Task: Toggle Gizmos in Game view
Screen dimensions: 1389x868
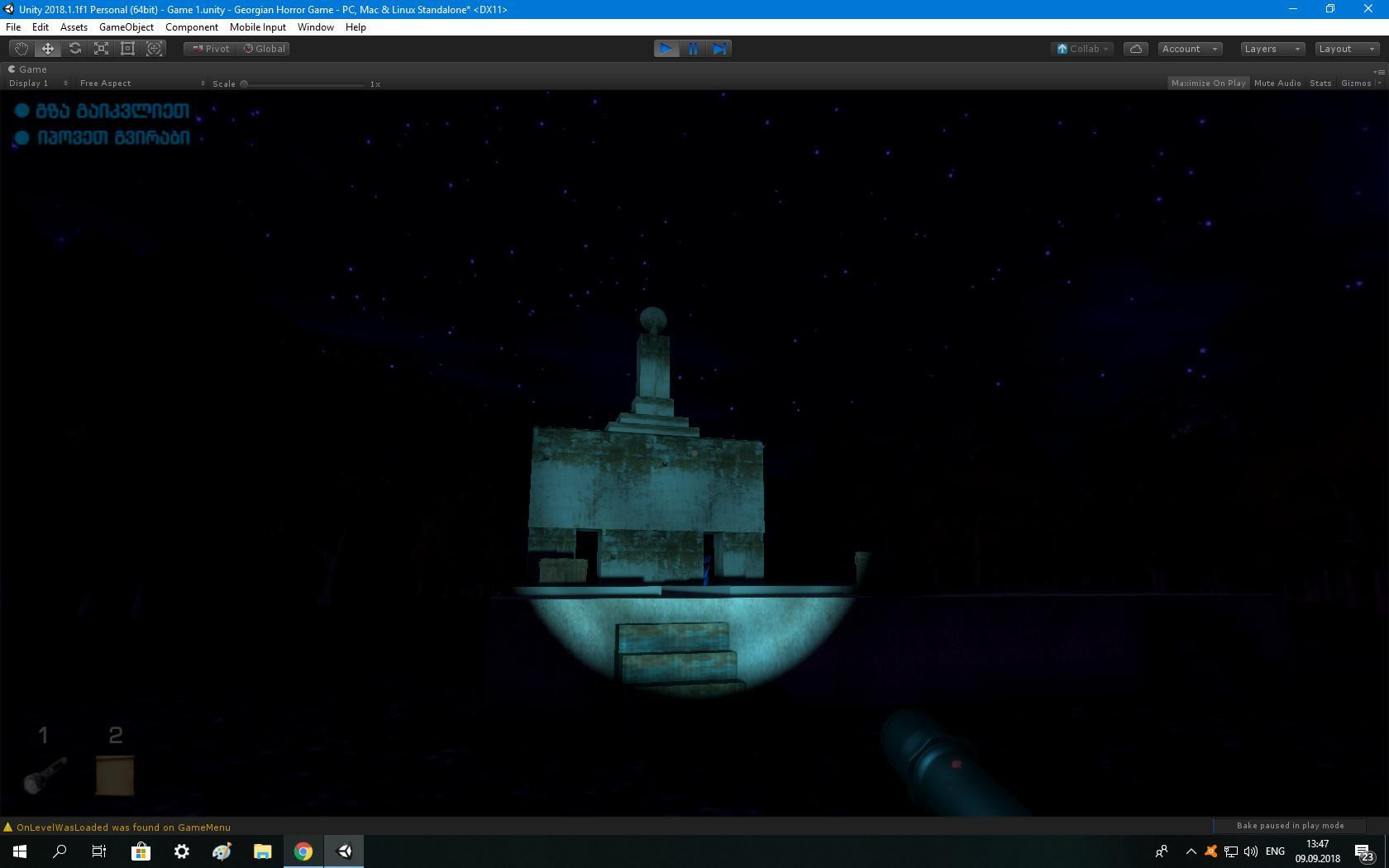Action: point(1356,83)
